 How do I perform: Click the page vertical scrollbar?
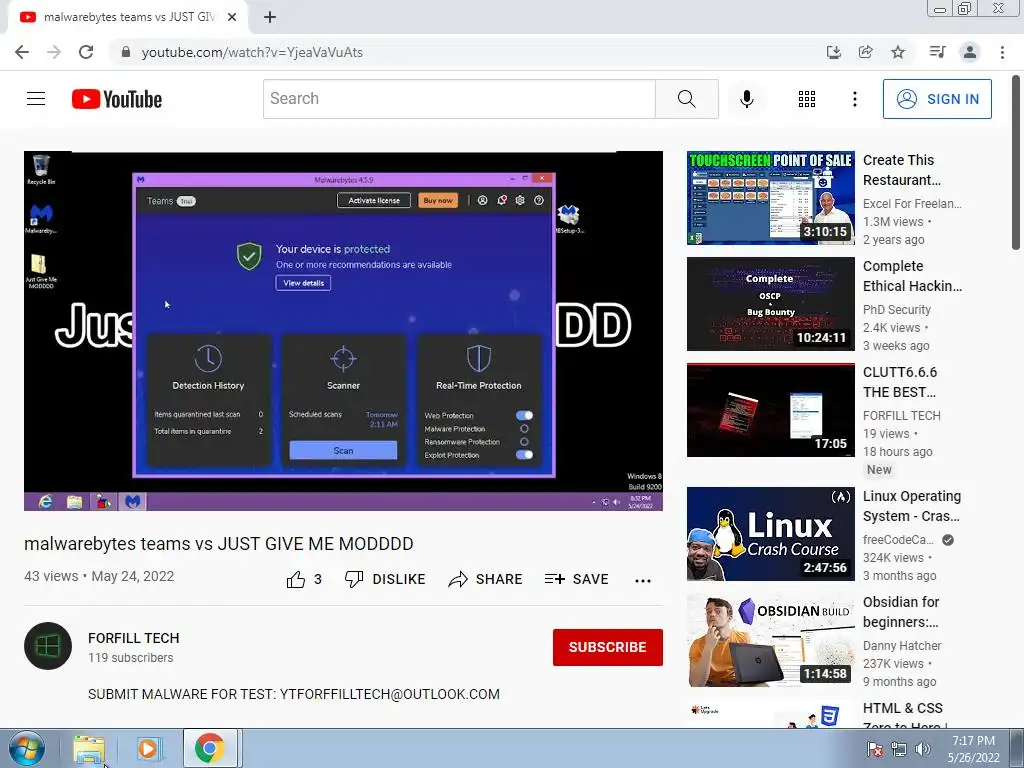pyautogui.click(x=1016, y=162)
